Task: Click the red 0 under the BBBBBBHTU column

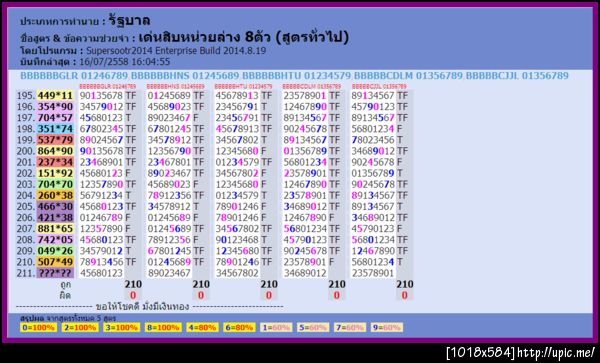Action: coord(269,295)
